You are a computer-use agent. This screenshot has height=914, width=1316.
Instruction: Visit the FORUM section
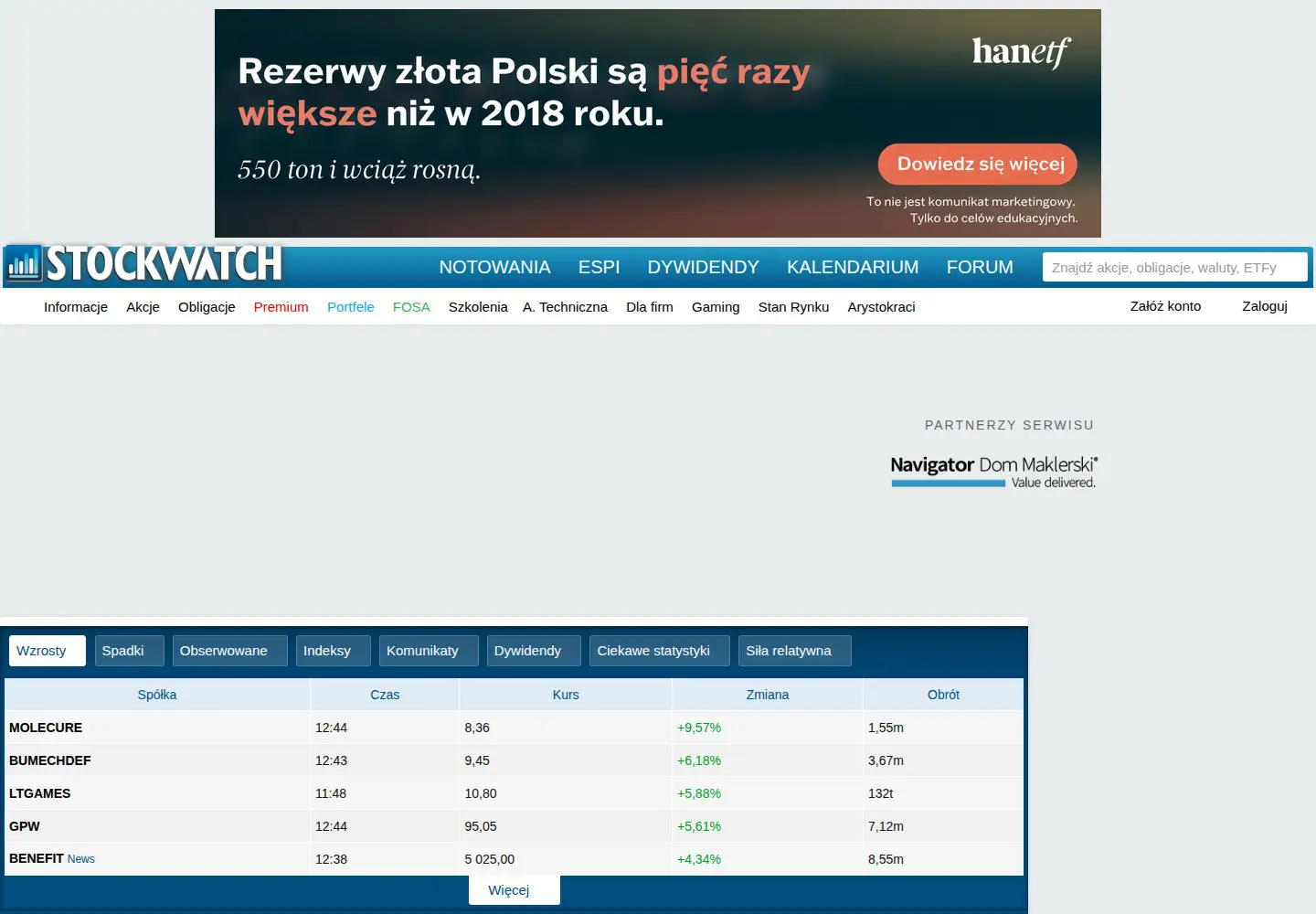(980, 267)
